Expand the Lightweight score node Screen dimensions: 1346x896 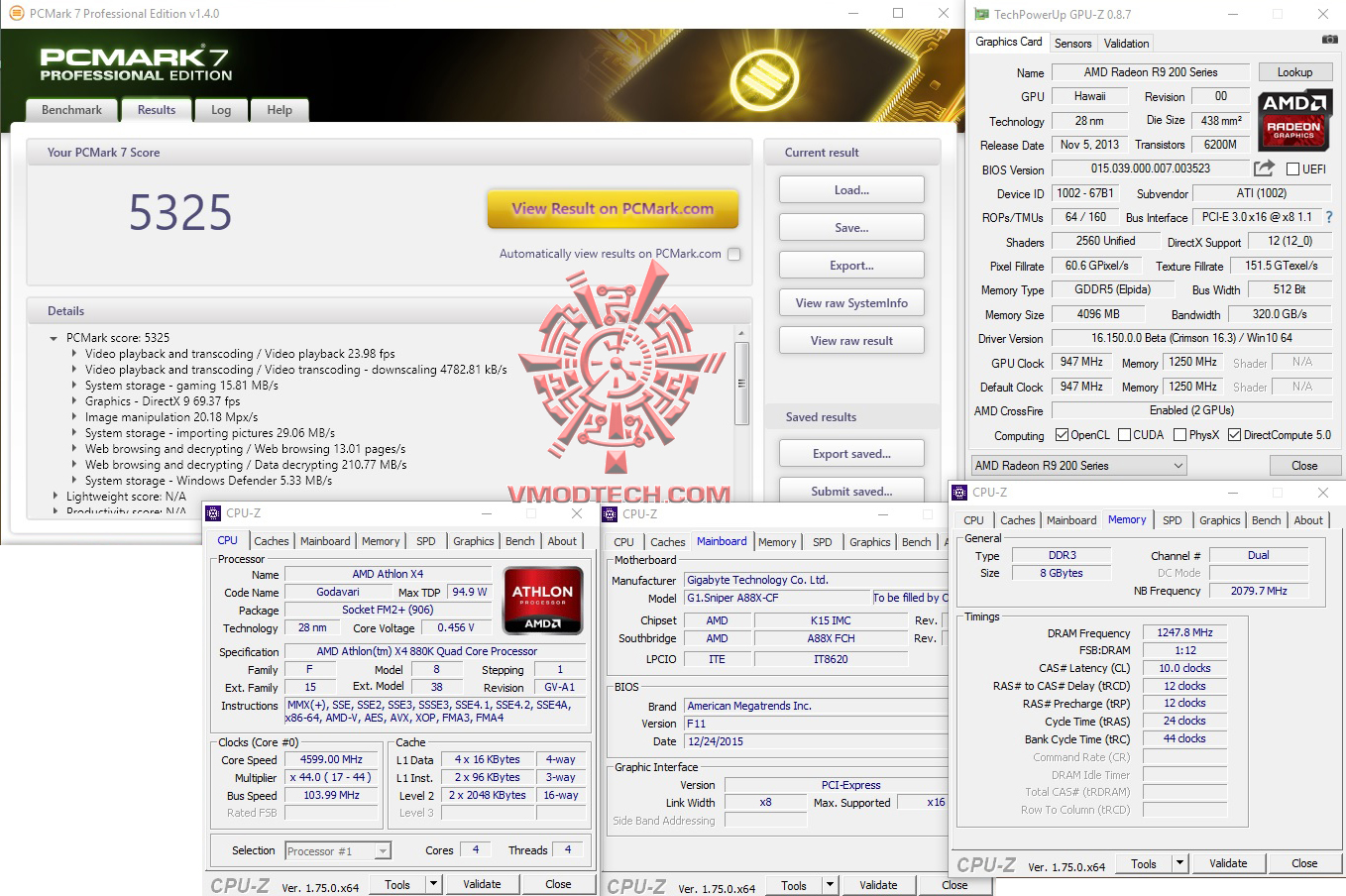click(x=55, y=497)
